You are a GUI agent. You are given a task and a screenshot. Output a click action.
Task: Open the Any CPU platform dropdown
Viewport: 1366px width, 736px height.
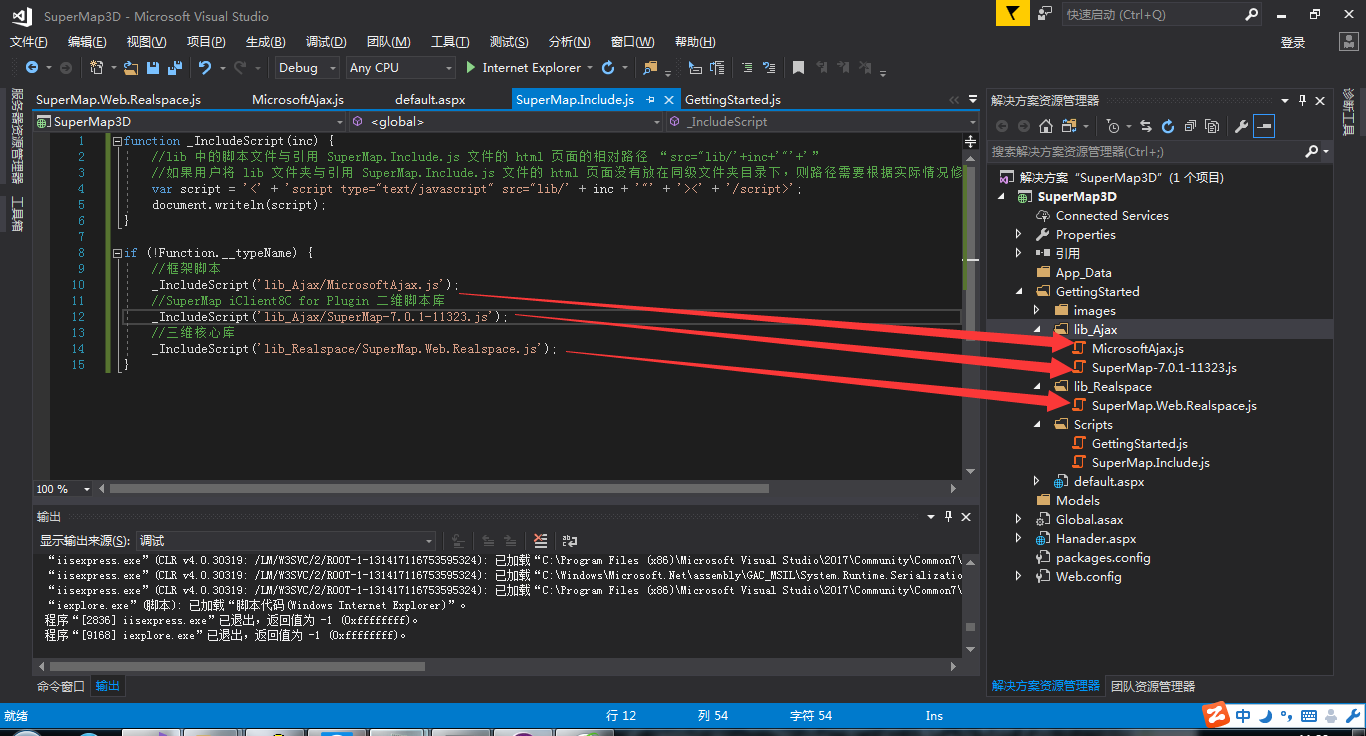400,68
